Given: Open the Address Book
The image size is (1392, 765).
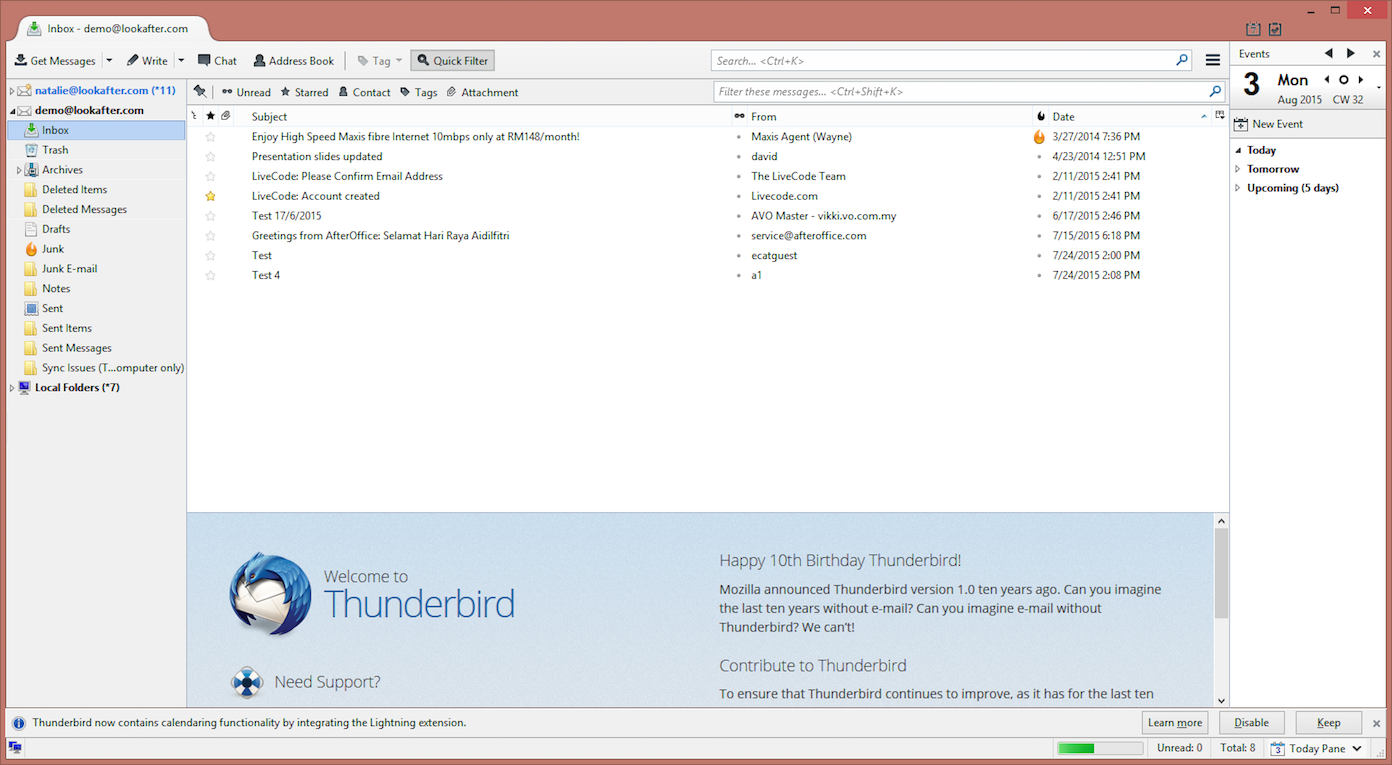Looking at the screenshot, I should (293, 61).
